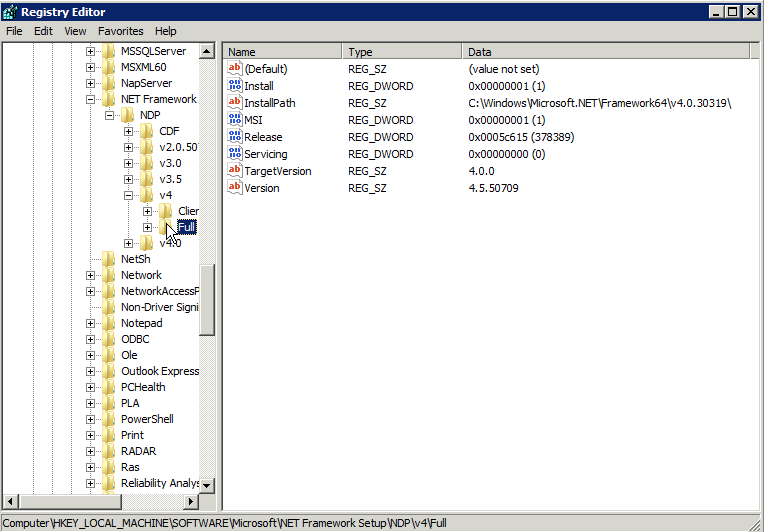764x532 pixels.
Task: Expand the Full subkey
Action: [147, 228]
